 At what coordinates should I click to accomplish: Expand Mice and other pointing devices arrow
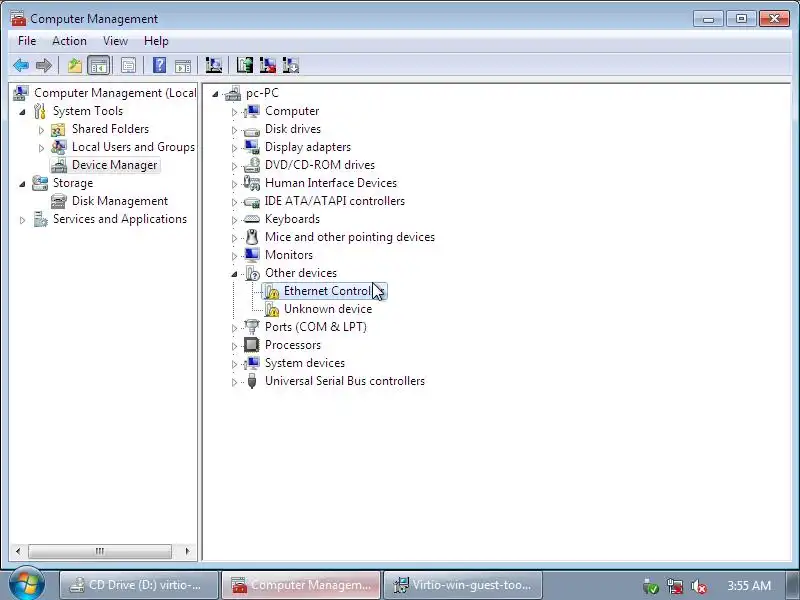click(234, 238)
